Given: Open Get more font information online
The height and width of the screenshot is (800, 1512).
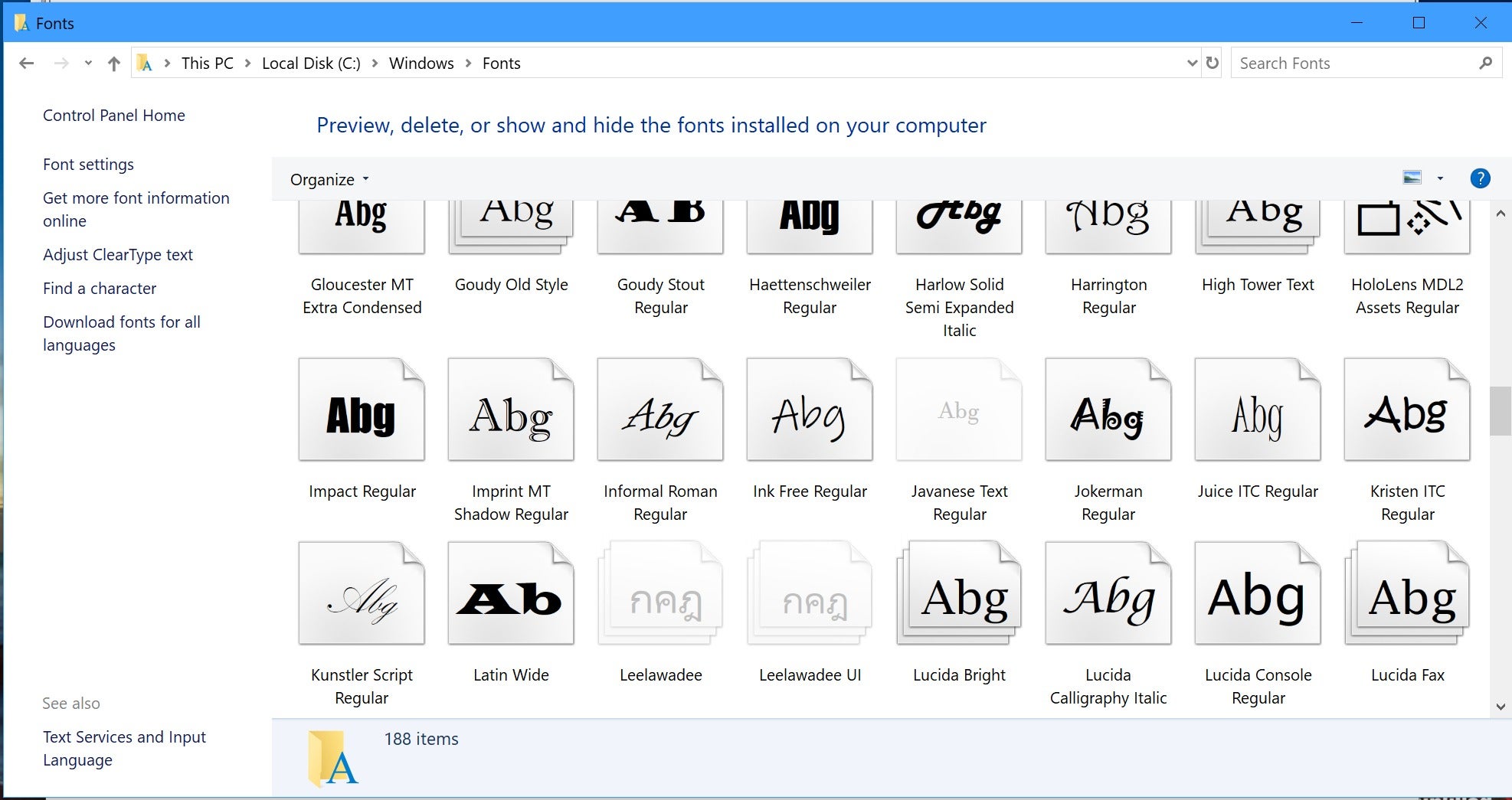Looking at the screenshot, I should [136, 209].
